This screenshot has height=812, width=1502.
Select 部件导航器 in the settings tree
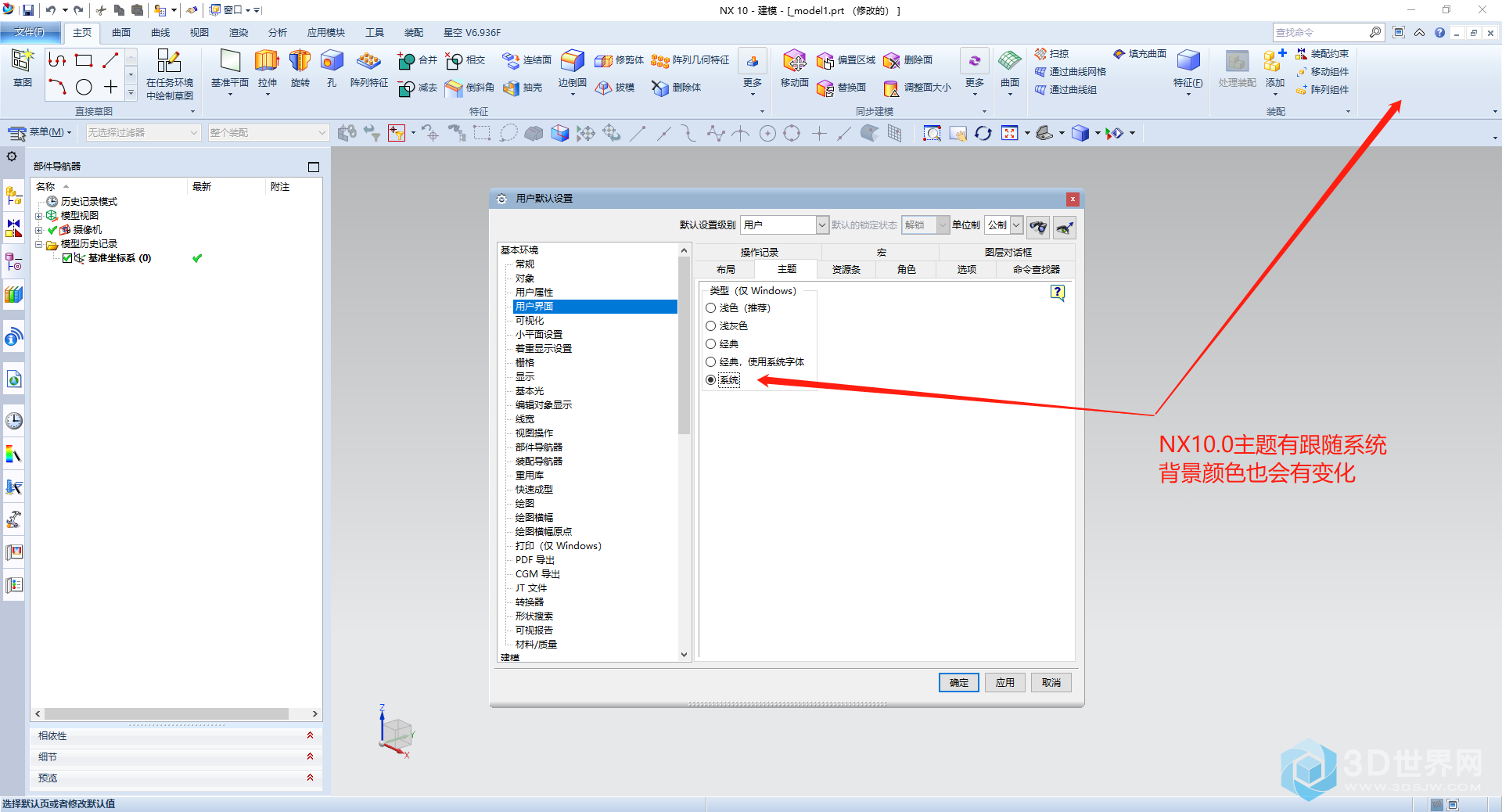click(x=539, y=447)
